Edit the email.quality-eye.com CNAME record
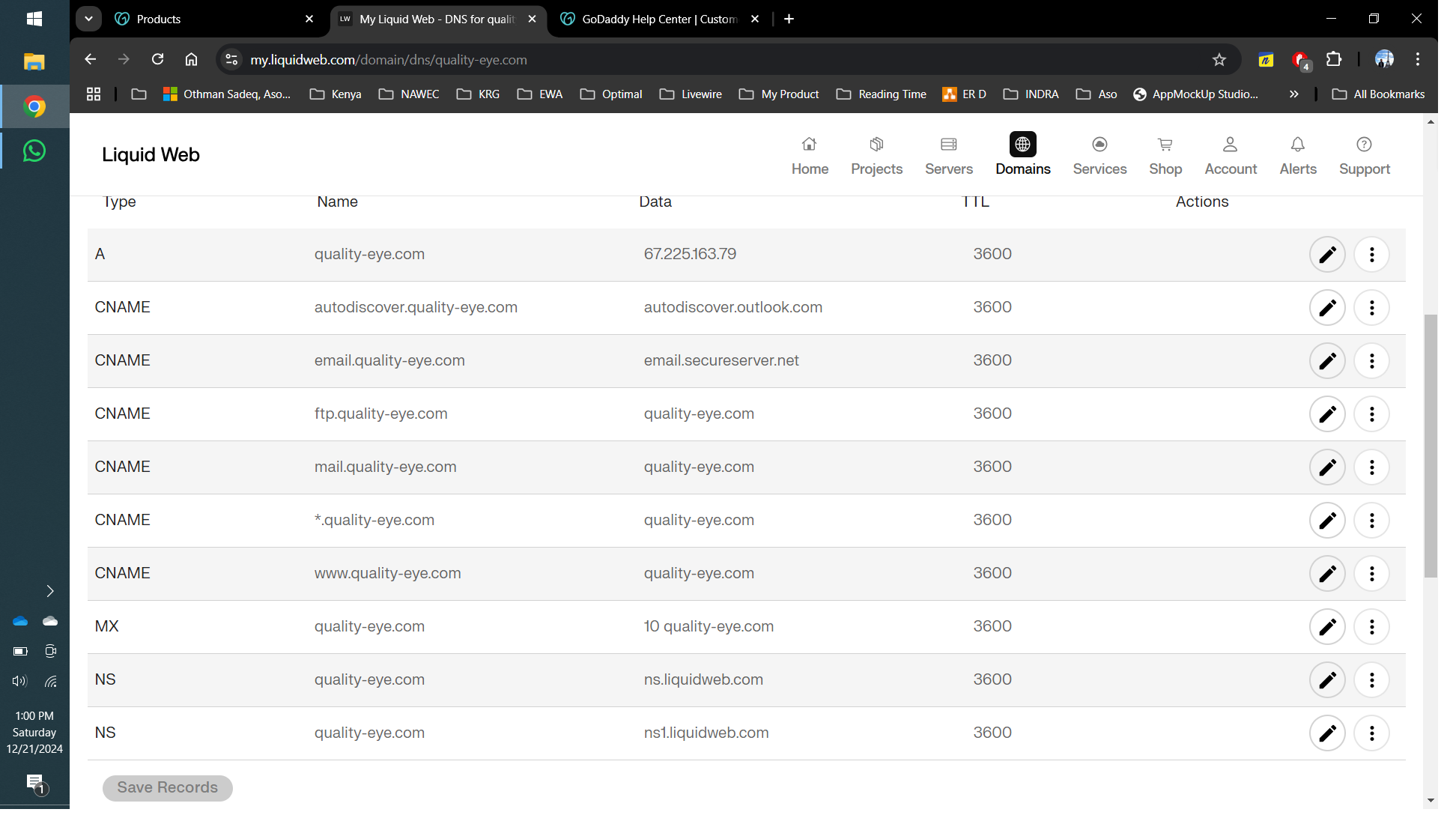1456x836 pixels. pyautogui.click(x=1327, y=361)
